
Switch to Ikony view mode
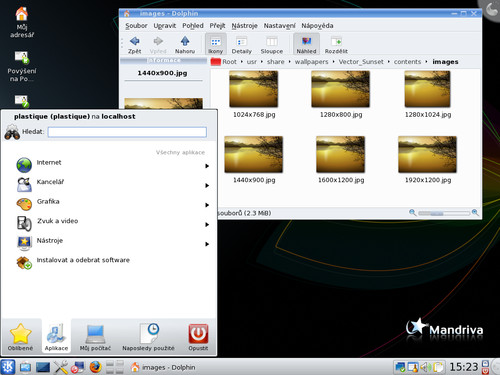tap(215, 45)
